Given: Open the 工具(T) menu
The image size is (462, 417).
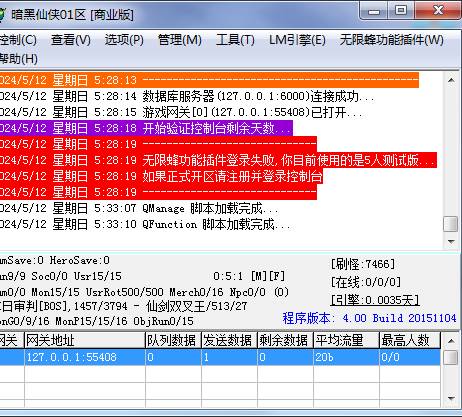Looking at the screenshot, I should pos(235,40).
